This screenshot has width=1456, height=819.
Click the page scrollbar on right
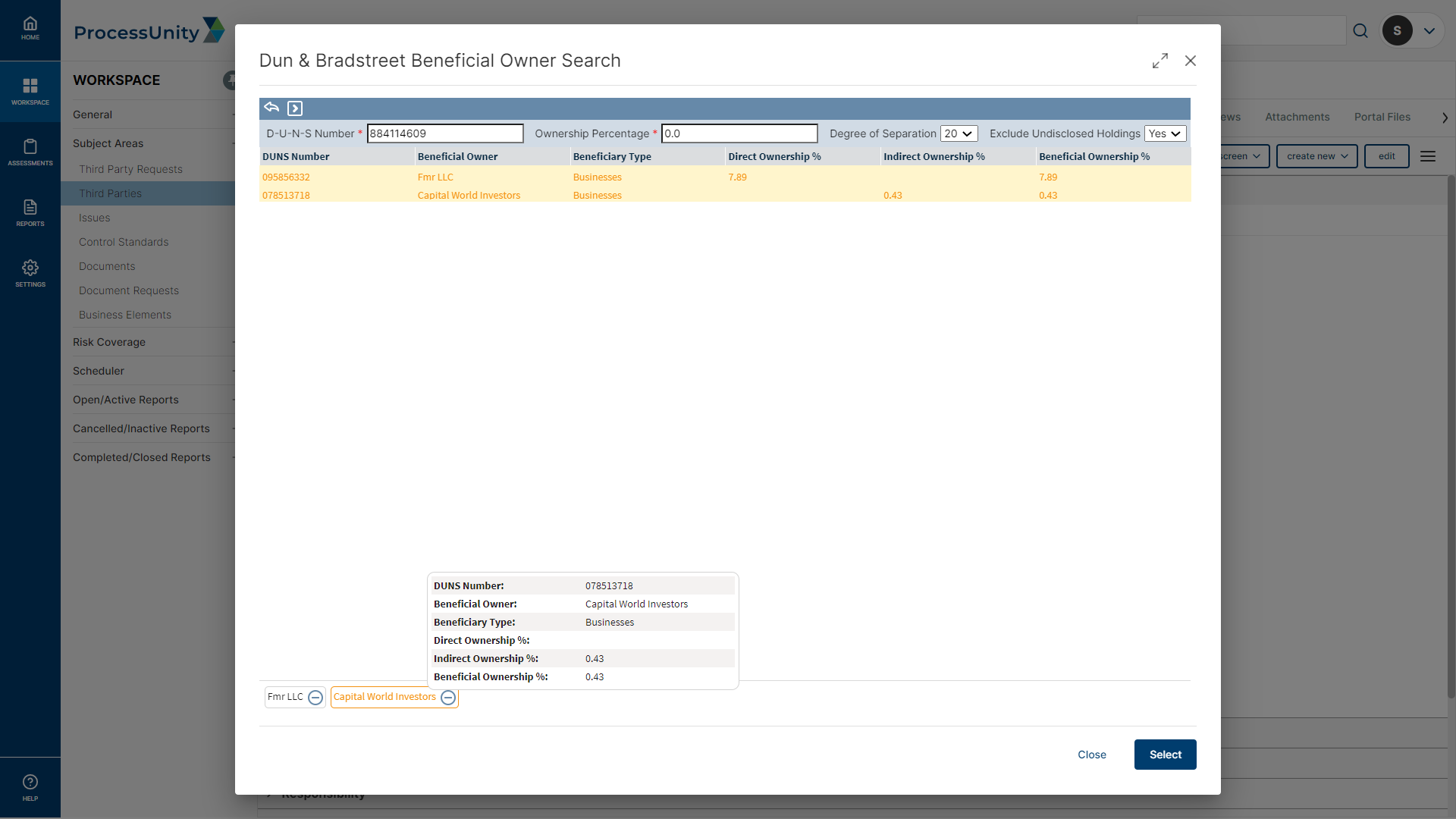tap(1451, 436)
